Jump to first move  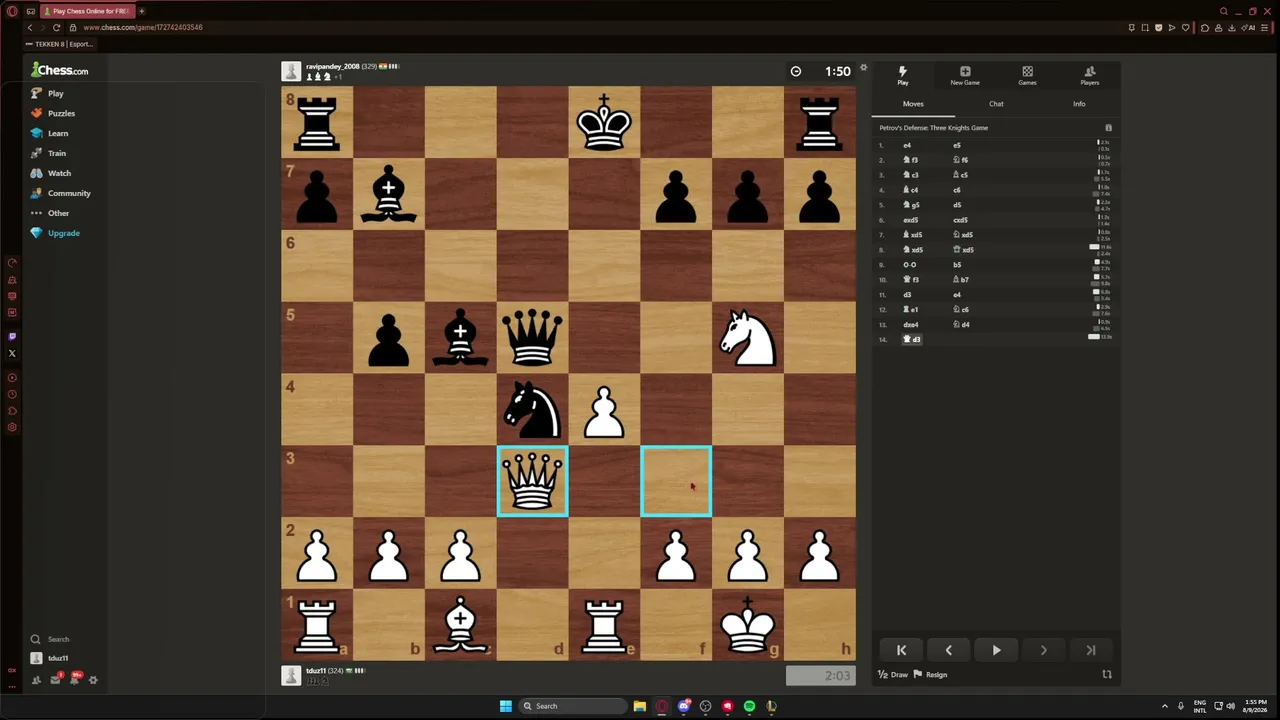[901, 650]
